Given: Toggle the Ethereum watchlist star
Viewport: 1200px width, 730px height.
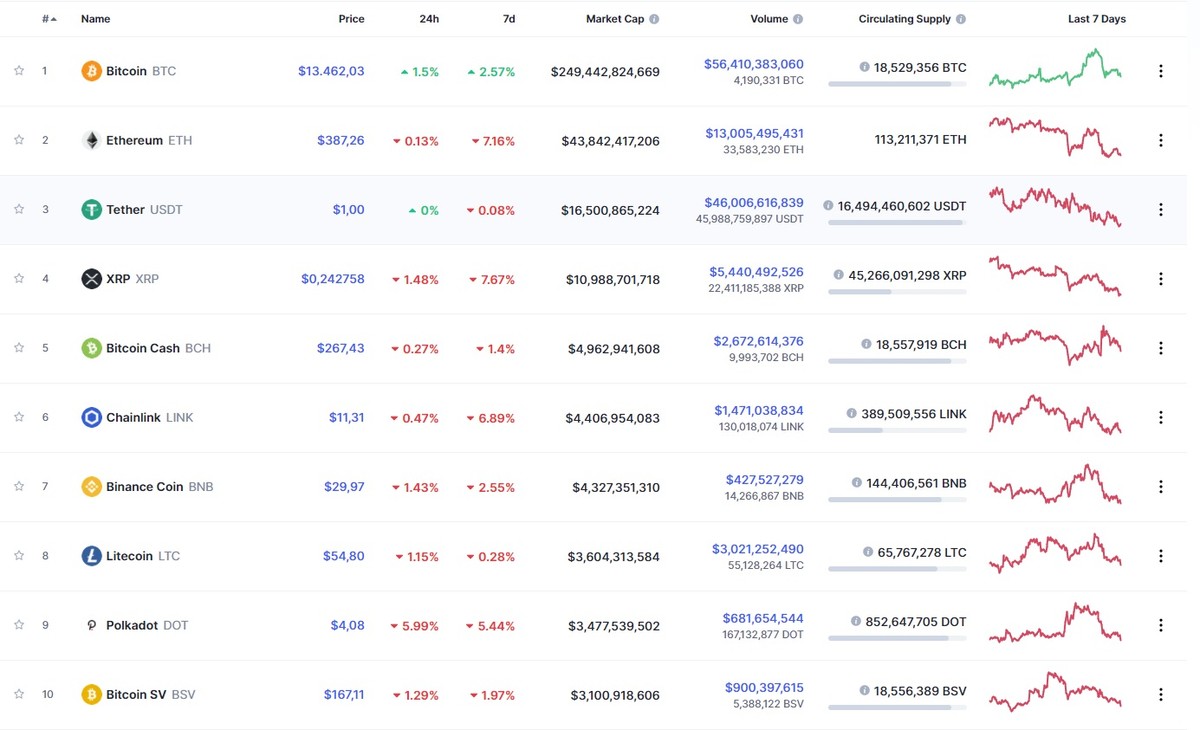Looking at the screenshot, I should coord(18,140).
